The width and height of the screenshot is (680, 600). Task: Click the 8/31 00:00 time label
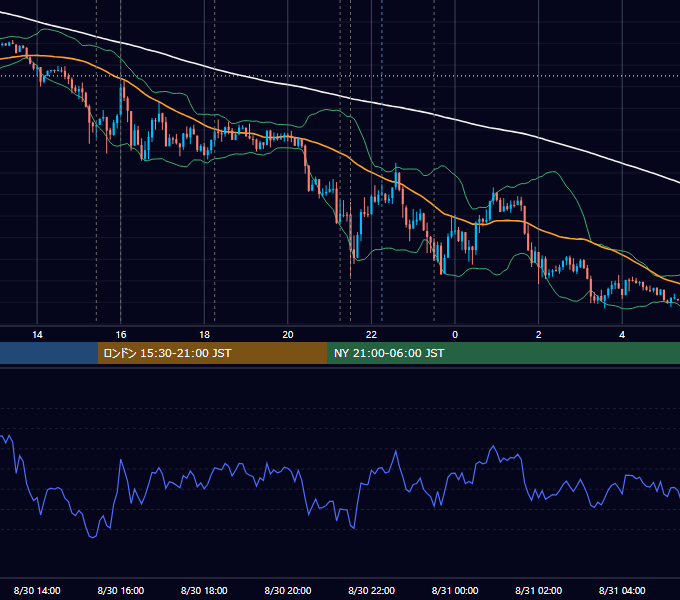pos(455,590)
